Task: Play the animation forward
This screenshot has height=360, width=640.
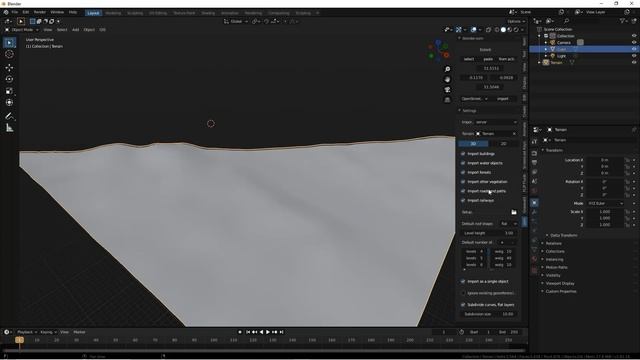Action: coord(268,332)
